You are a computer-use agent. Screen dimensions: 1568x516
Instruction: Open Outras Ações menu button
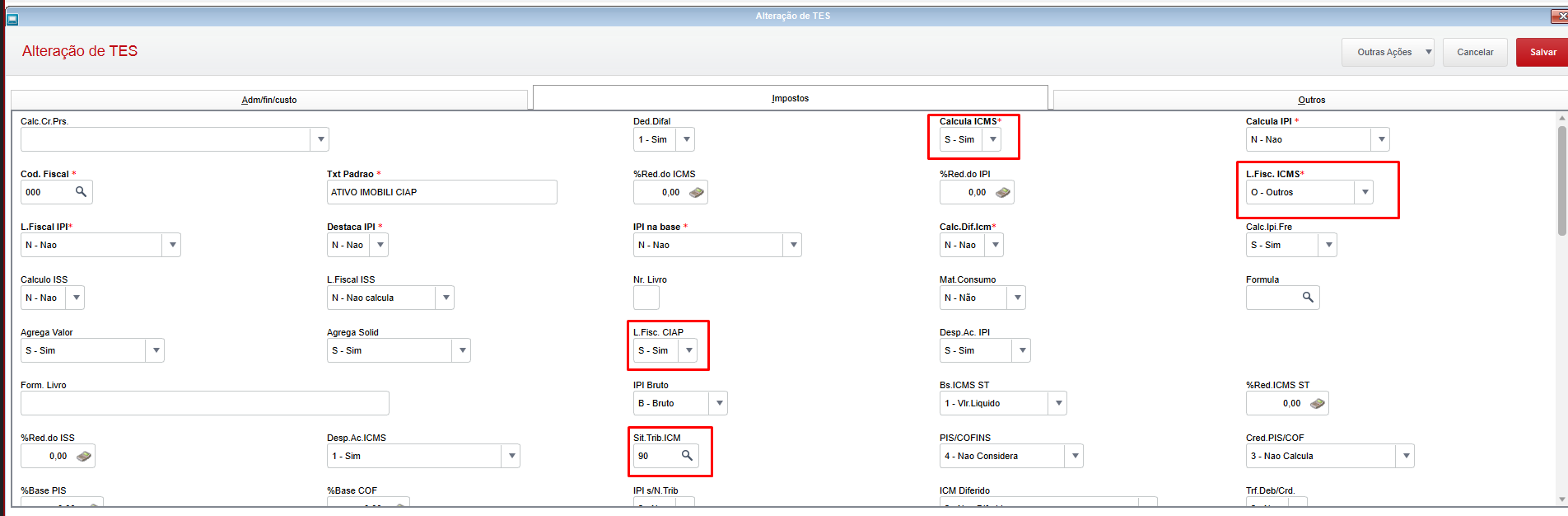(1388, 52)
